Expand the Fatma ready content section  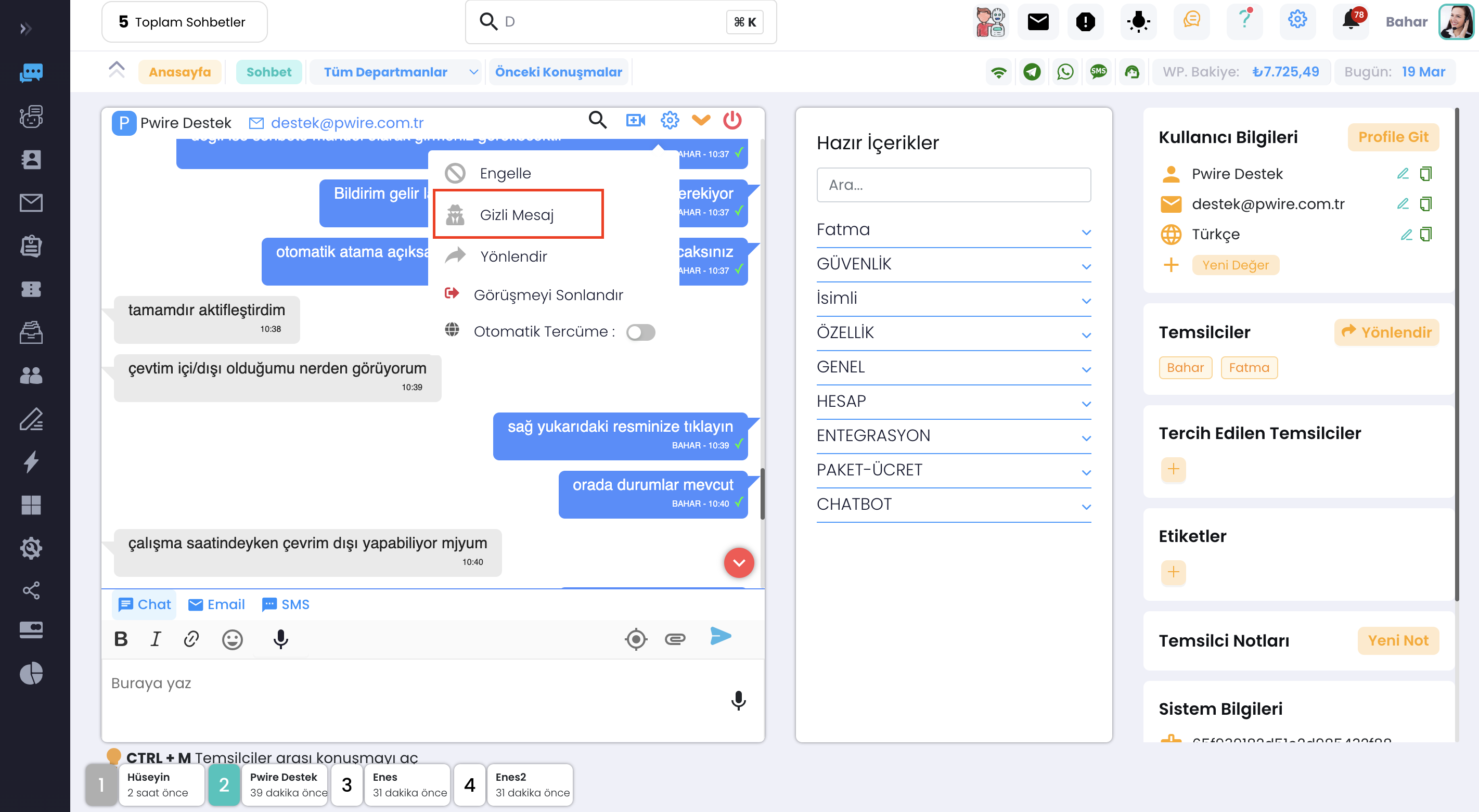[x=954, y=230]
